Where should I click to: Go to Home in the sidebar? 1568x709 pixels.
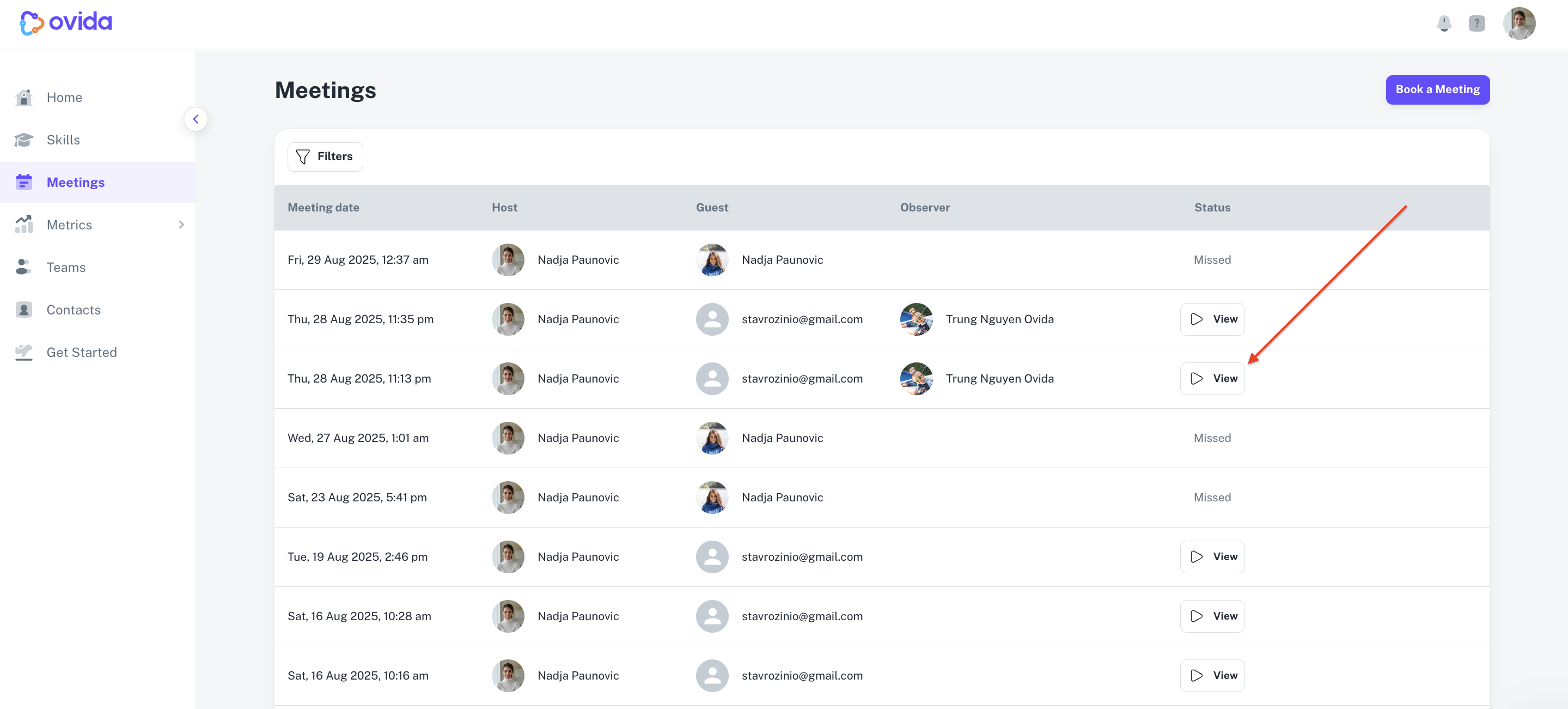pos(97,98)
